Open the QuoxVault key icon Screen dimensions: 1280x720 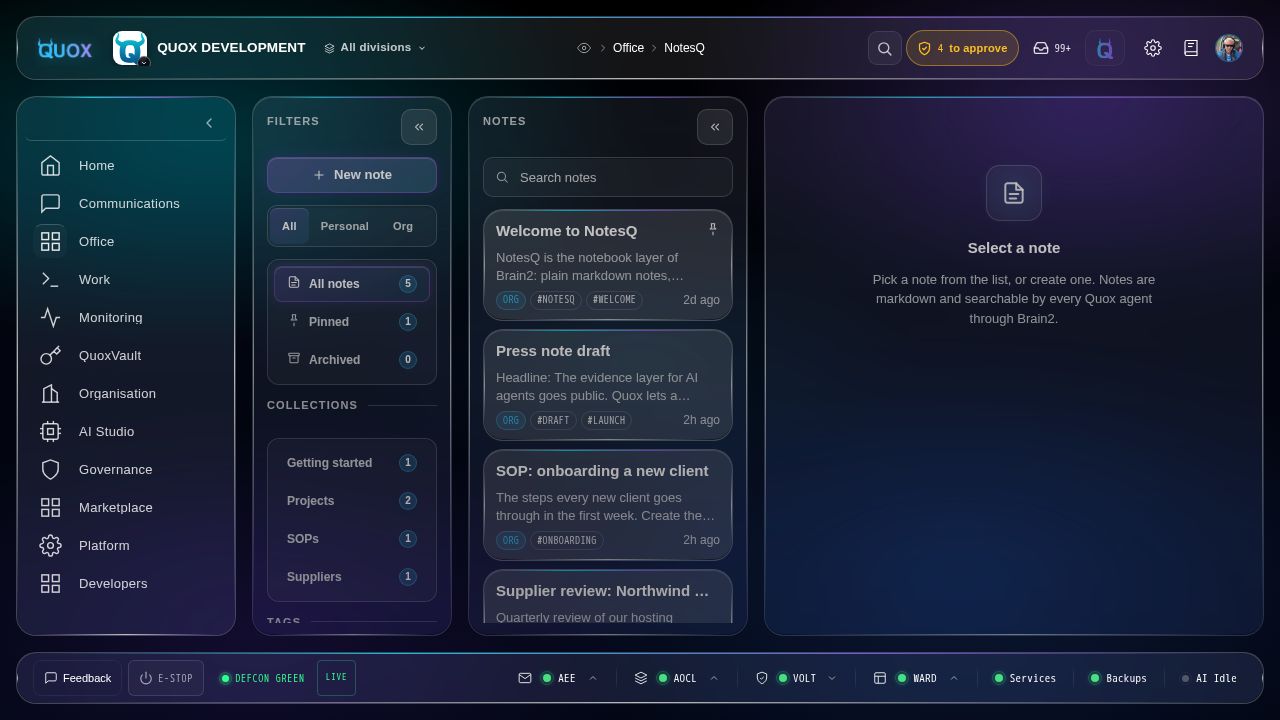(50, 356)
